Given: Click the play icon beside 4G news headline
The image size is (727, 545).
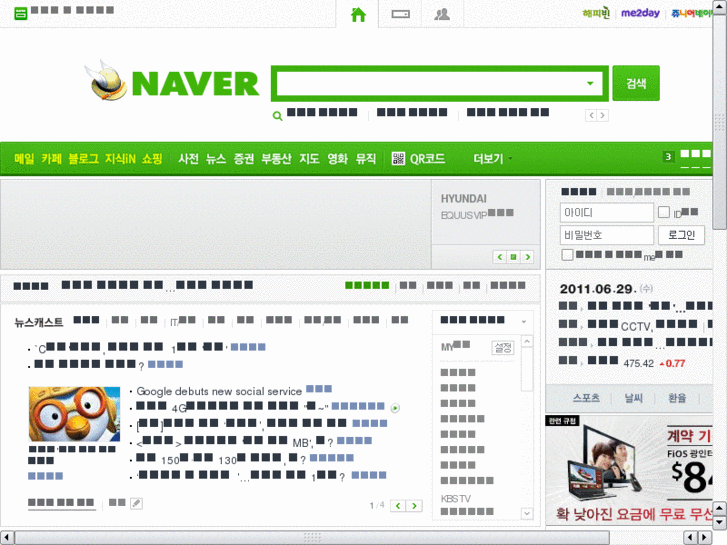Looking at the screenshot, I should (395, 408).
